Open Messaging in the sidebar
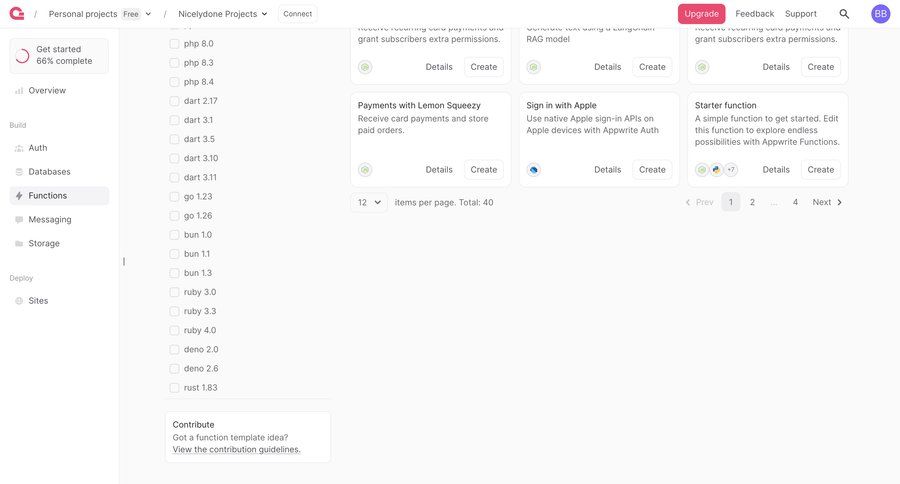This screenshot has width=900, height=484. click(x=59, y=220)
